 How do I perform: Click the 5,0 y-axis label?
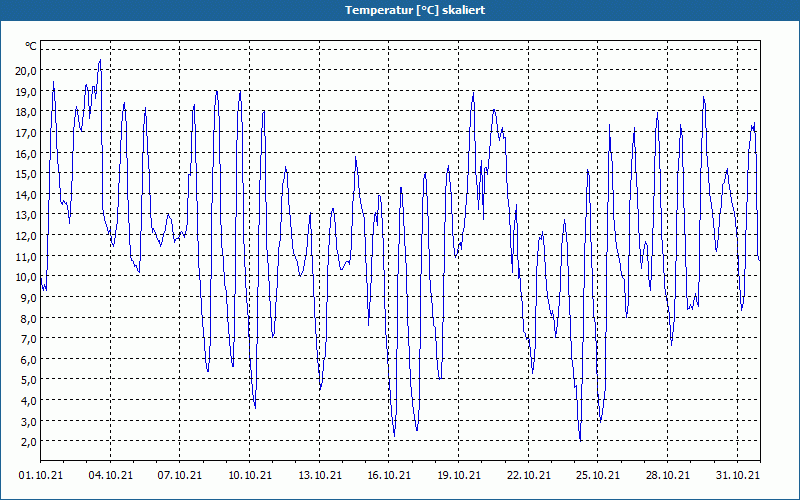(x=28, y=380)
